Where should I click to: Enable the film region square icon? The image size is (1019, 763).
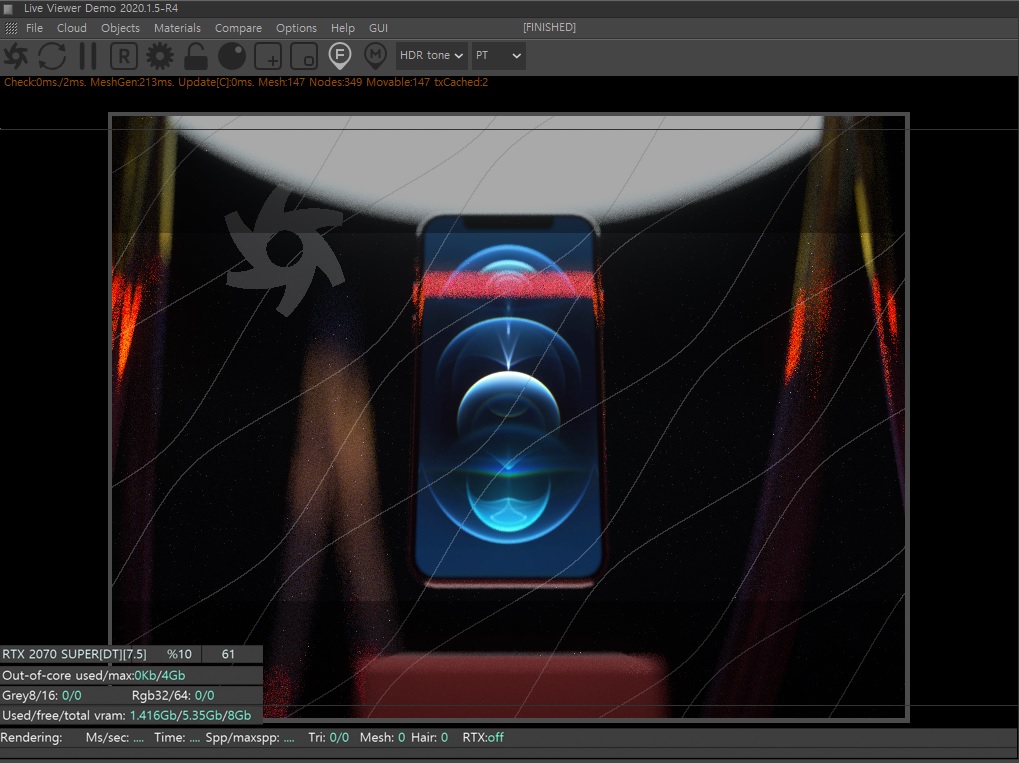click(x=303, y=56)
